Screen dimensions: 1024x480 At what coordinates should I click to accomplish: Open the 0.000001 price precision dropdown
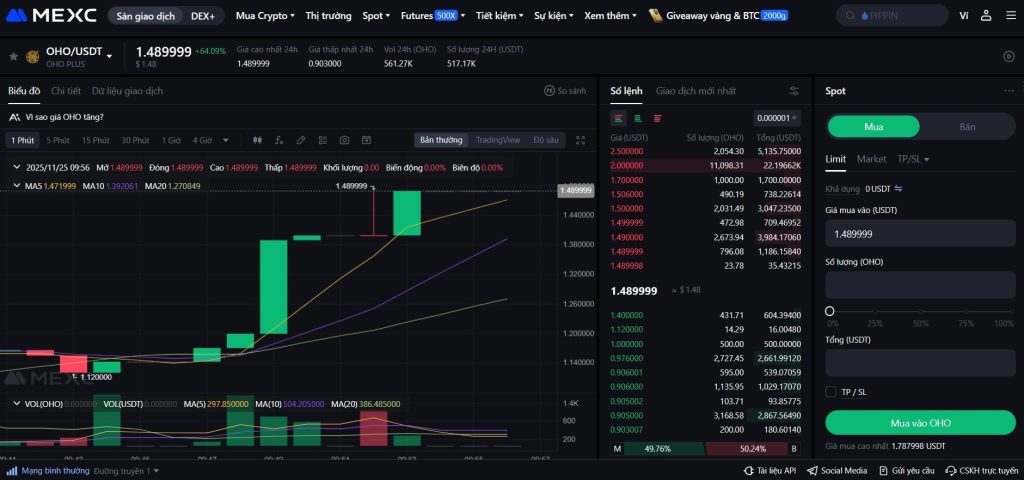tap(778, 118)
